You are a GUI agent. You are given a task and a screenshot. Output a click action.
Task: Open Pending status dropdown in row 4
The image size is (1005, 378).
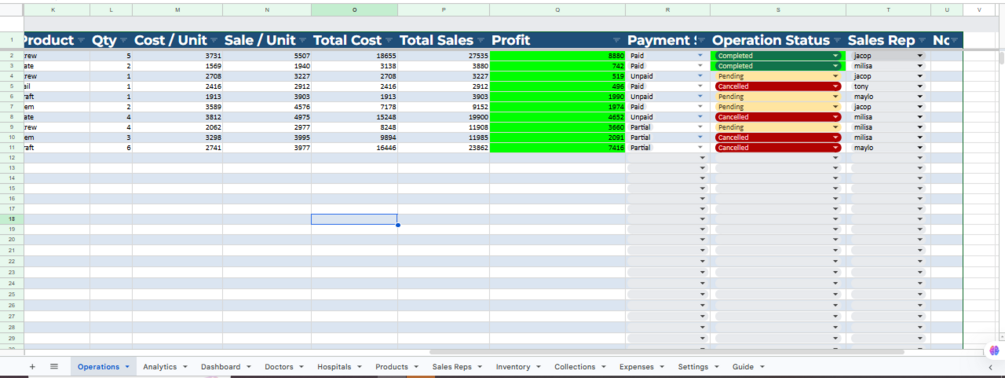pyautogui.click(x=835, y=76)
